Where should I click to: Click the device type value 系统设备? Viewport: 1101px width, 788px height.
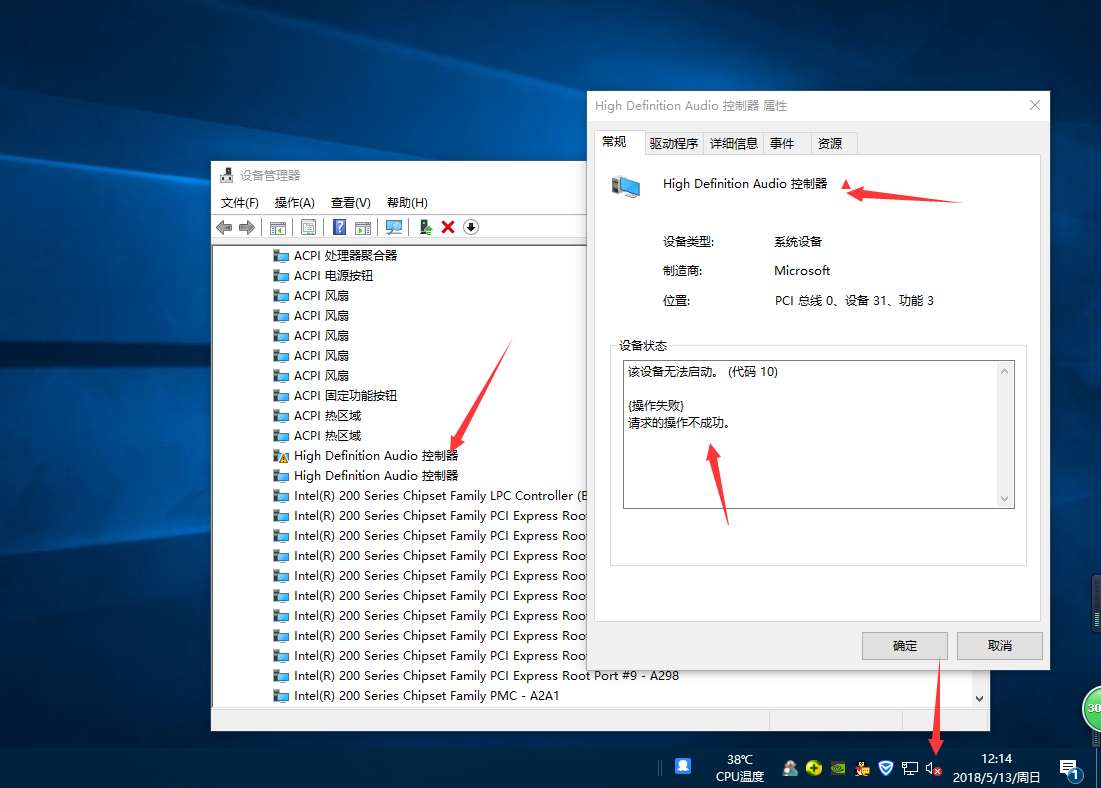coord(798,242)
